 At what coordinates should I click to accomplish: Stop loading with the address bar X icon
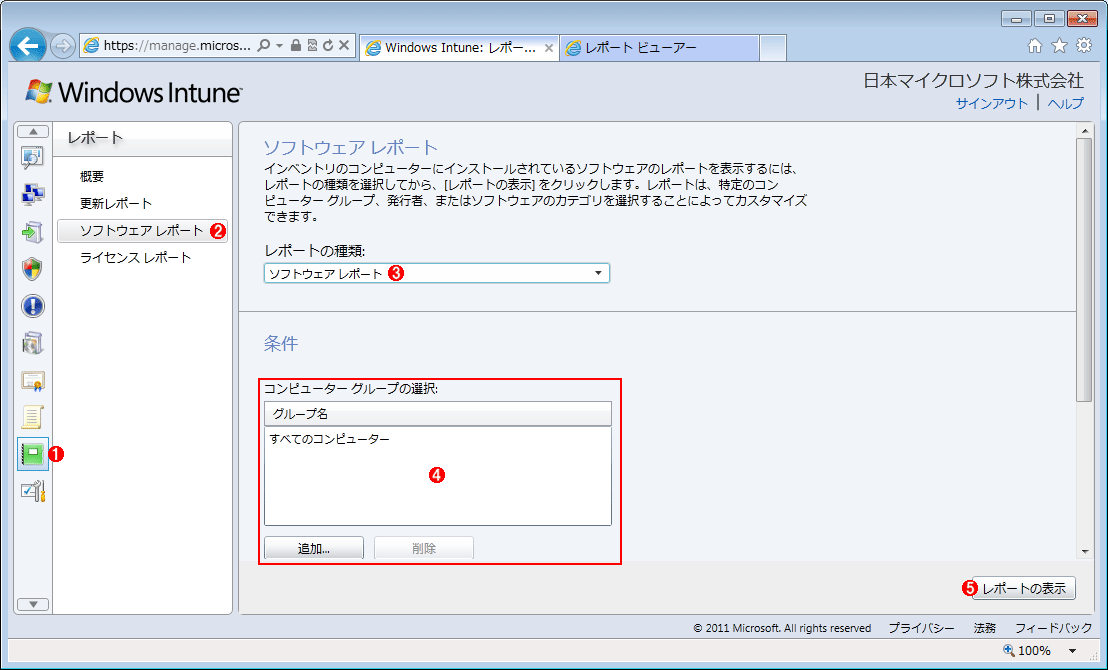point(344,46)
